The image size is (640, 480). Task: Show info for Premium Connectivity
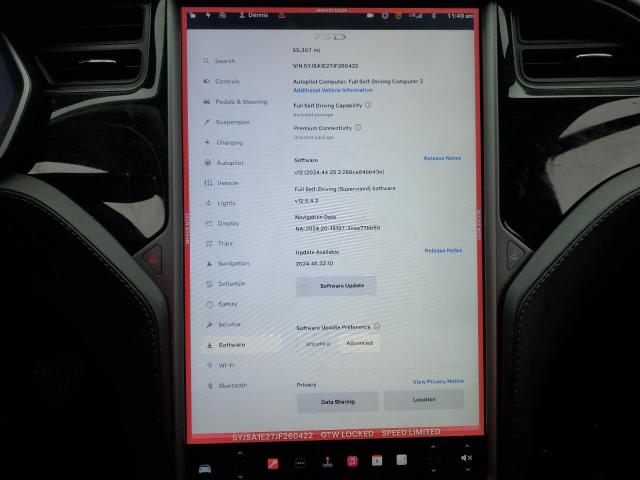358,127
